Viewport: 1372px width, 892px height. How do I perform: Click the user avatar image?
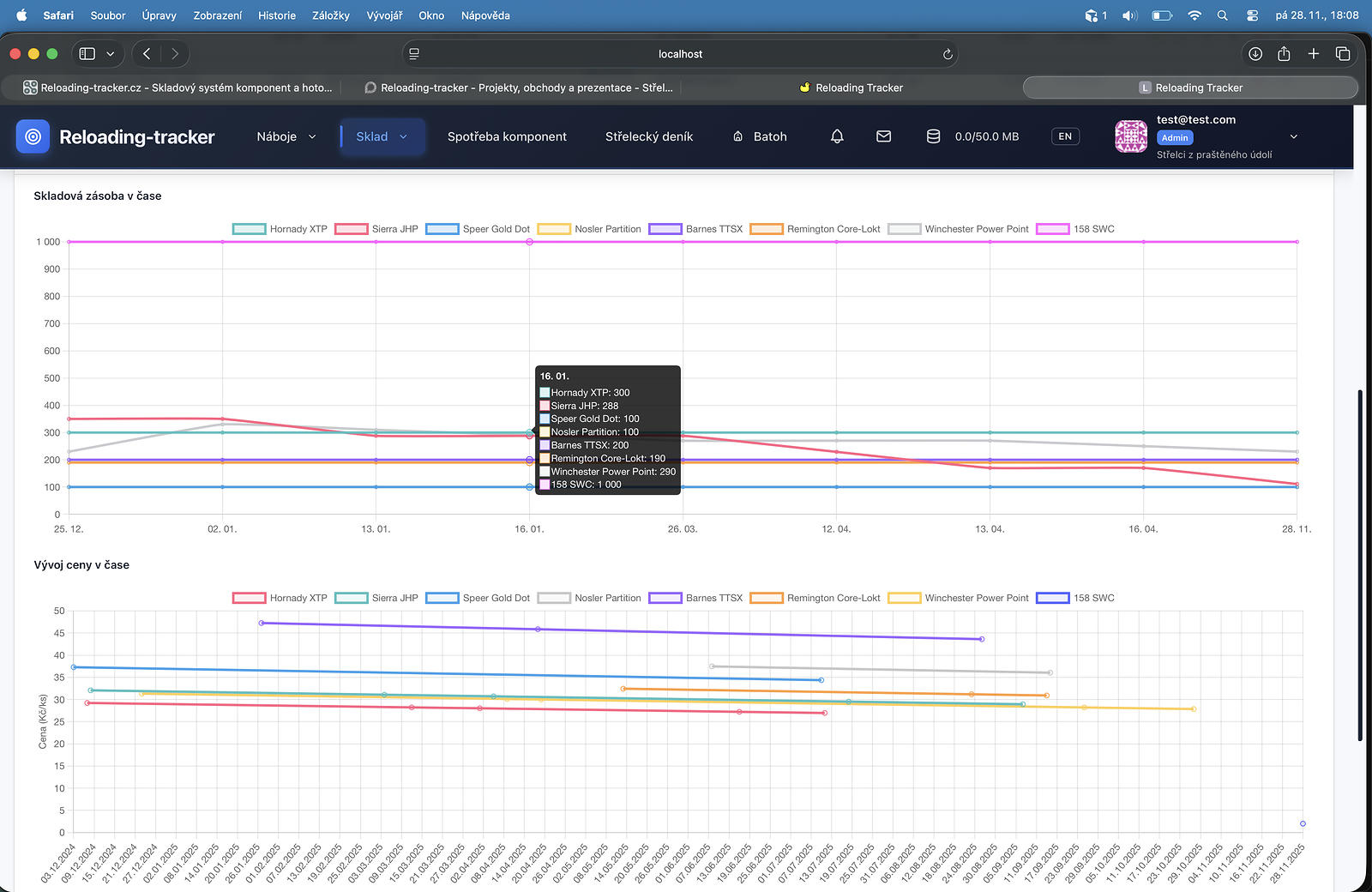(x=1131, y=136)
